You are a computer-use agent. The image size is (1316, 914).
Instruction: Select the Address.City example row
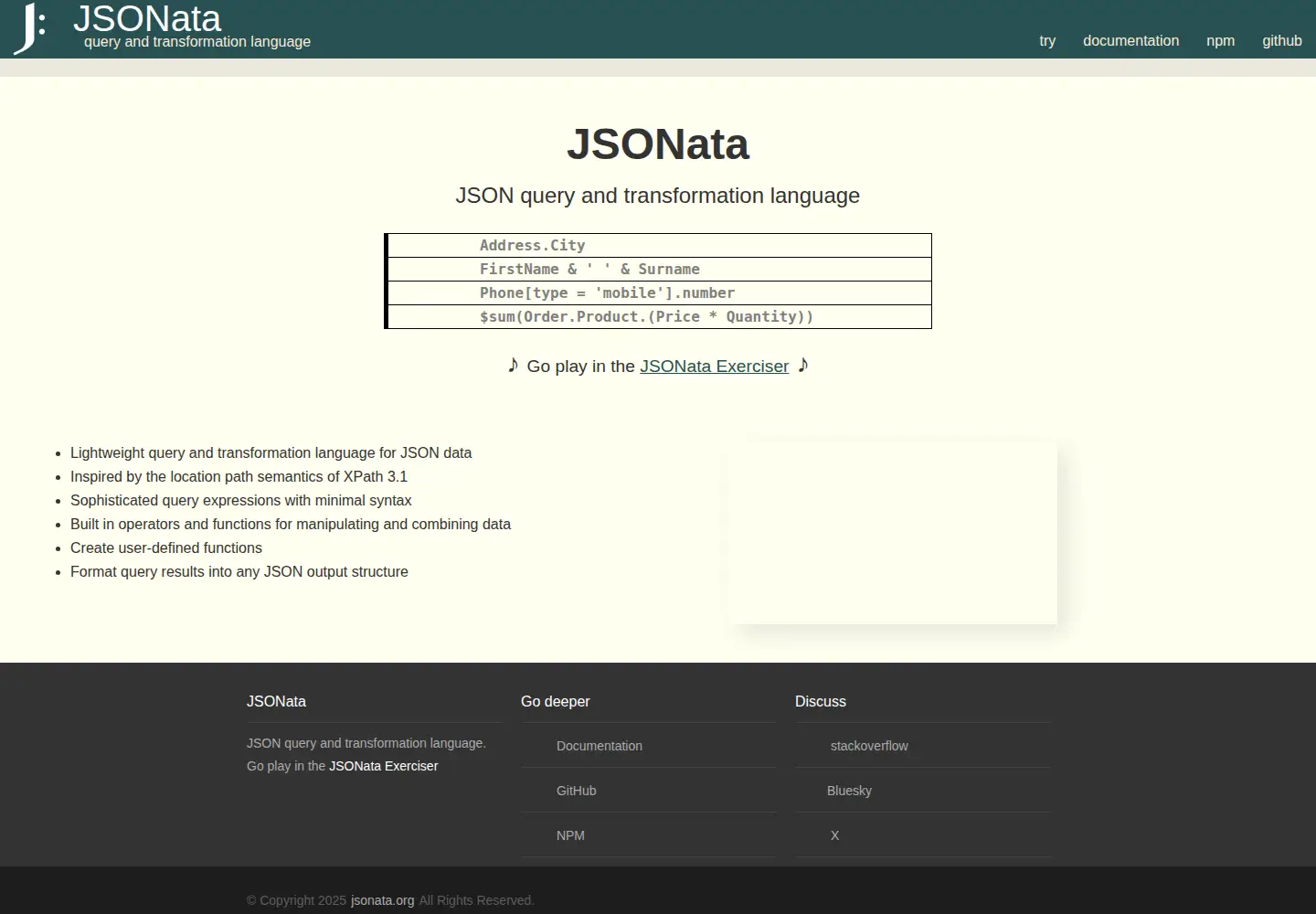pyautogui.click(x=659, y=245)
